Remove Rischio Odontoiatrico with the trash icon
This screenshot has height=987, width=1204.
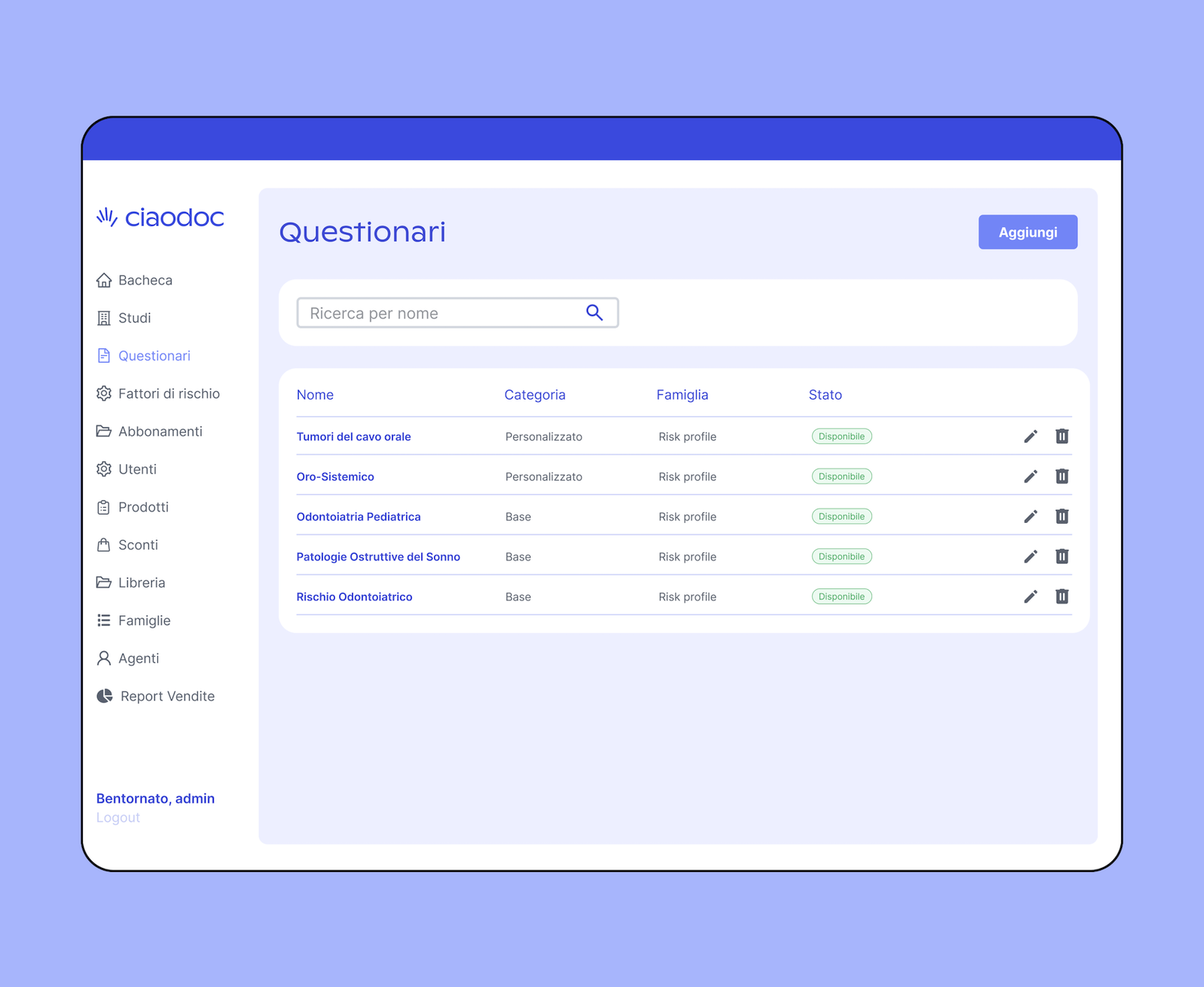[x=1062, y=597]
